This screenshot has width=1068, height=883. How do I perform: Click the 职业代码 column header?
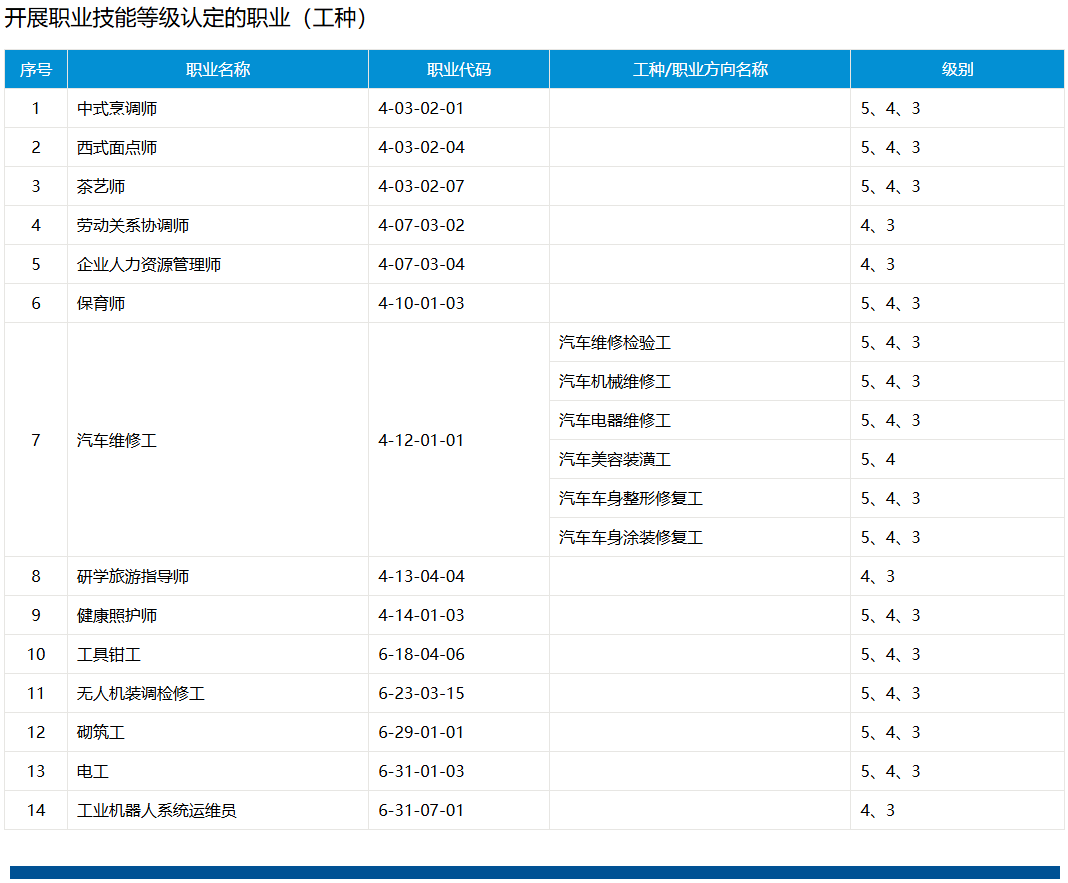click(x=459, y=69)
